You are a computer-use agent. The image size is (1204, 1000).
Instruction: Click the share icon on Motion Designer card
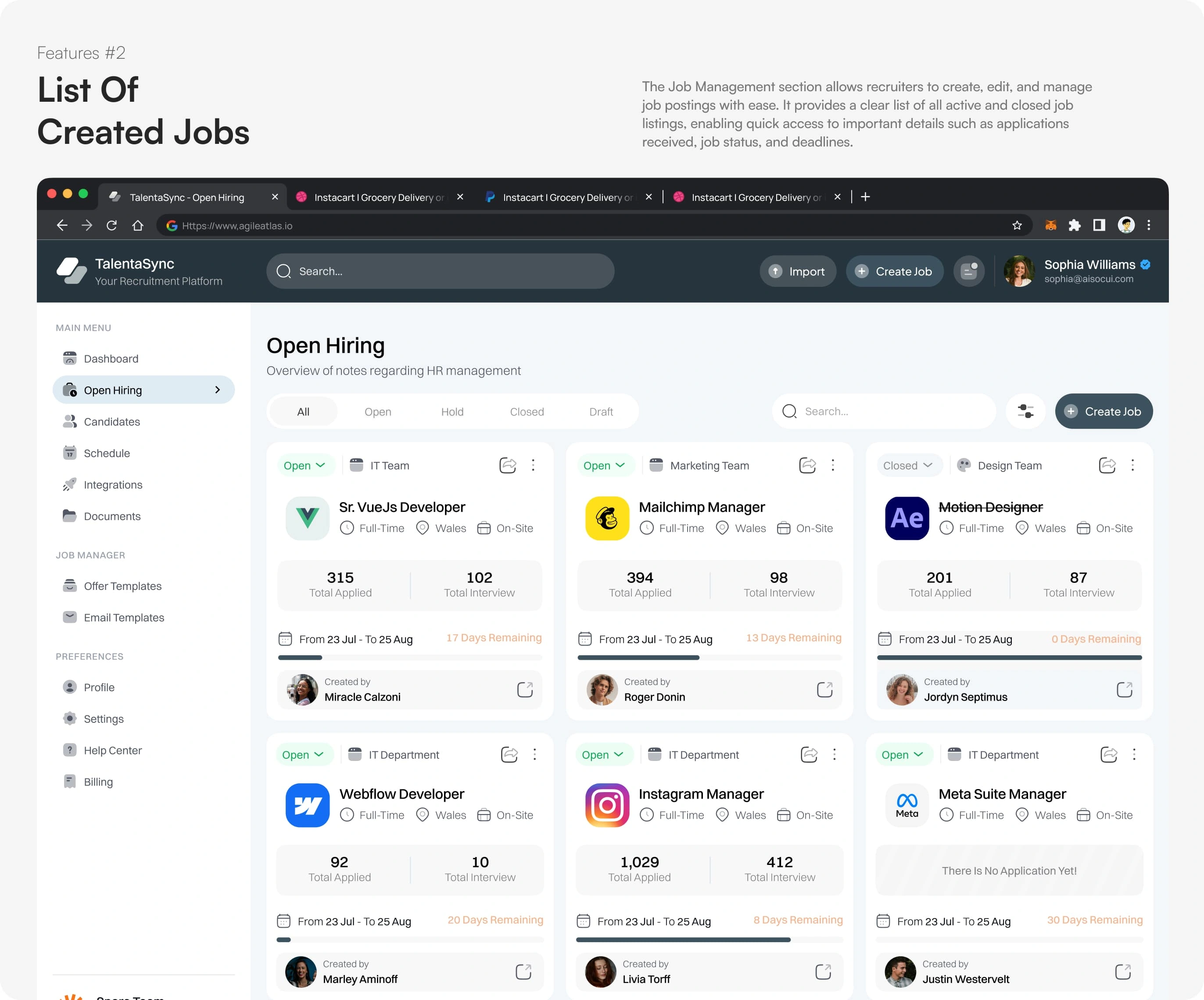click(1107, 465)
